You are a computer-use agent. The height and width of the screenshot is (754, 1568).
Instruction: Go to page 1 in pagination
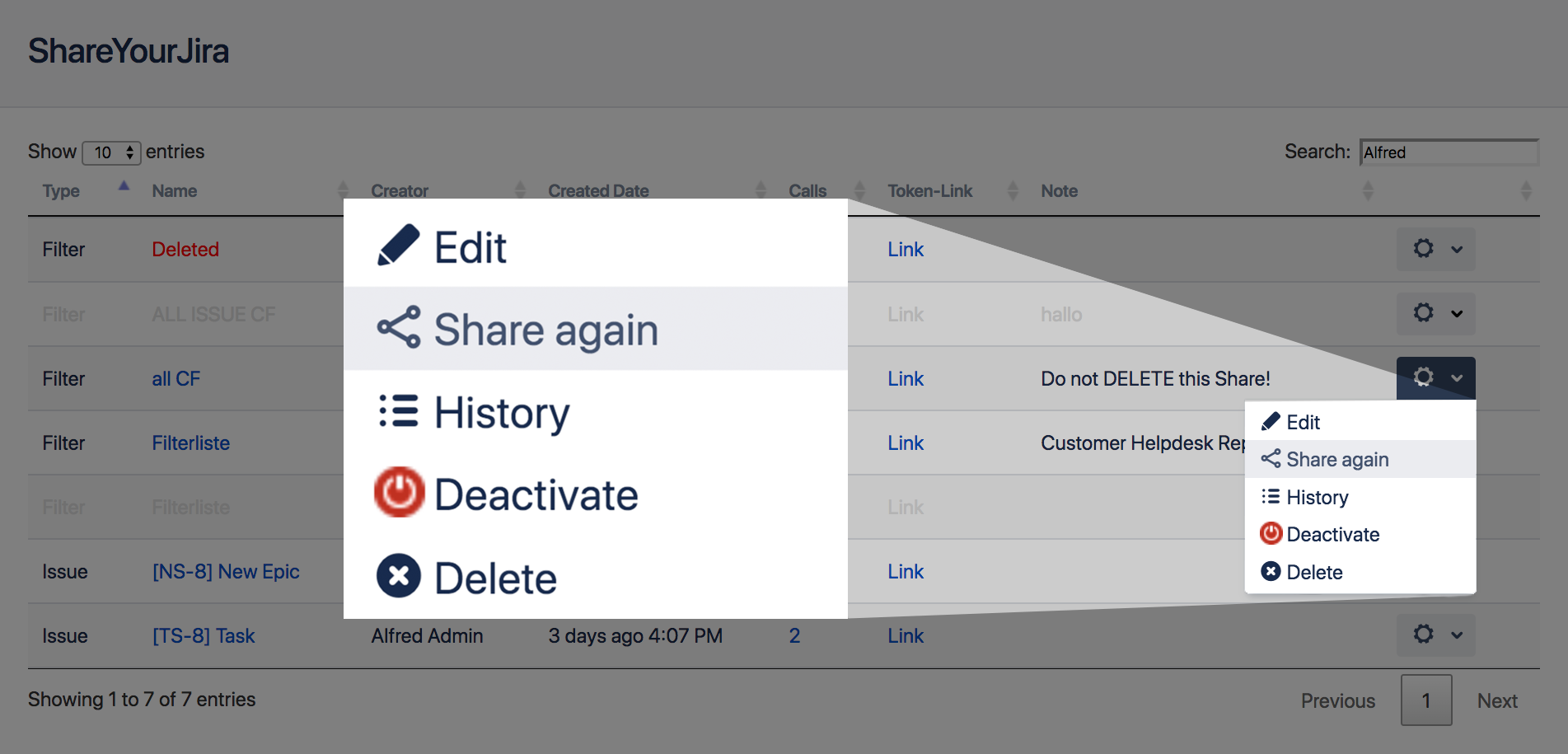click(x=1425, y=700)
